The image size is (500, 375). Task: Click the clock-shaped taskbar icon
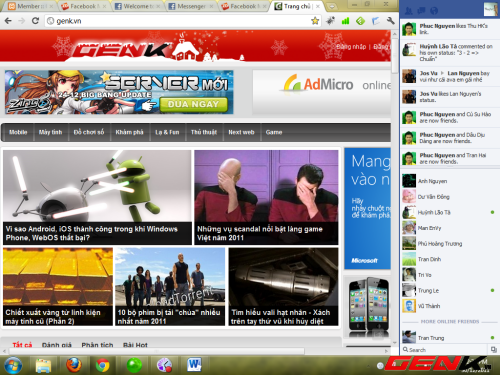click(x=164, y=365)
